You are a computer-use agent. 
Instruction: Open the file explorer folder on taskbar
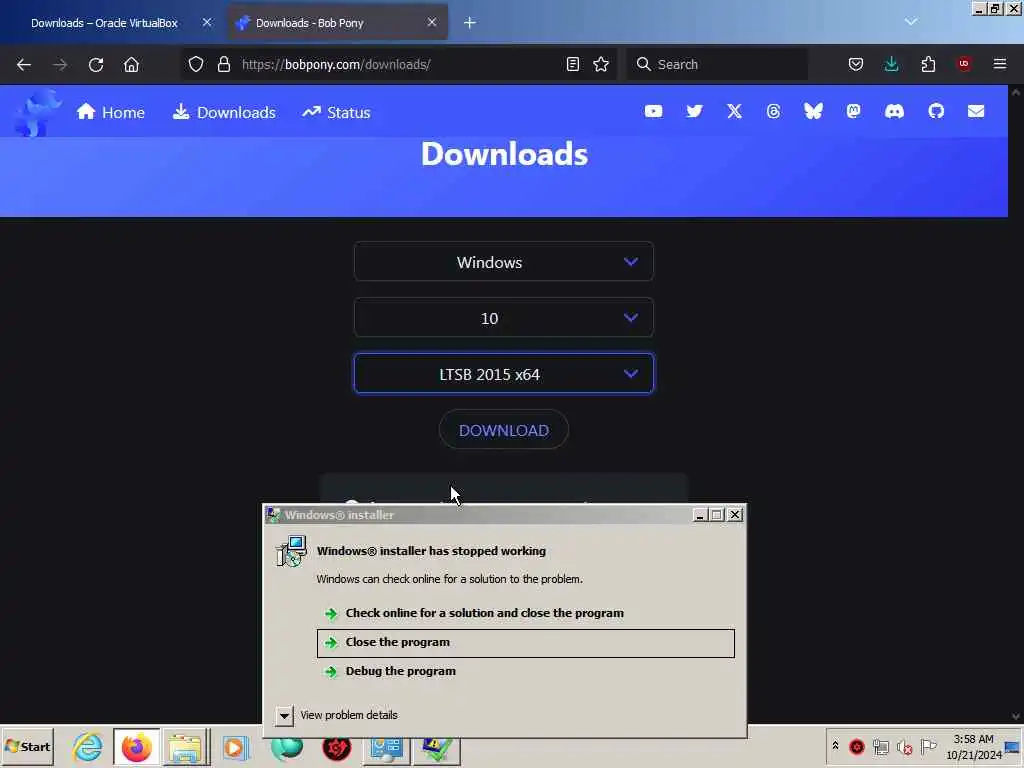coord(185,747)
